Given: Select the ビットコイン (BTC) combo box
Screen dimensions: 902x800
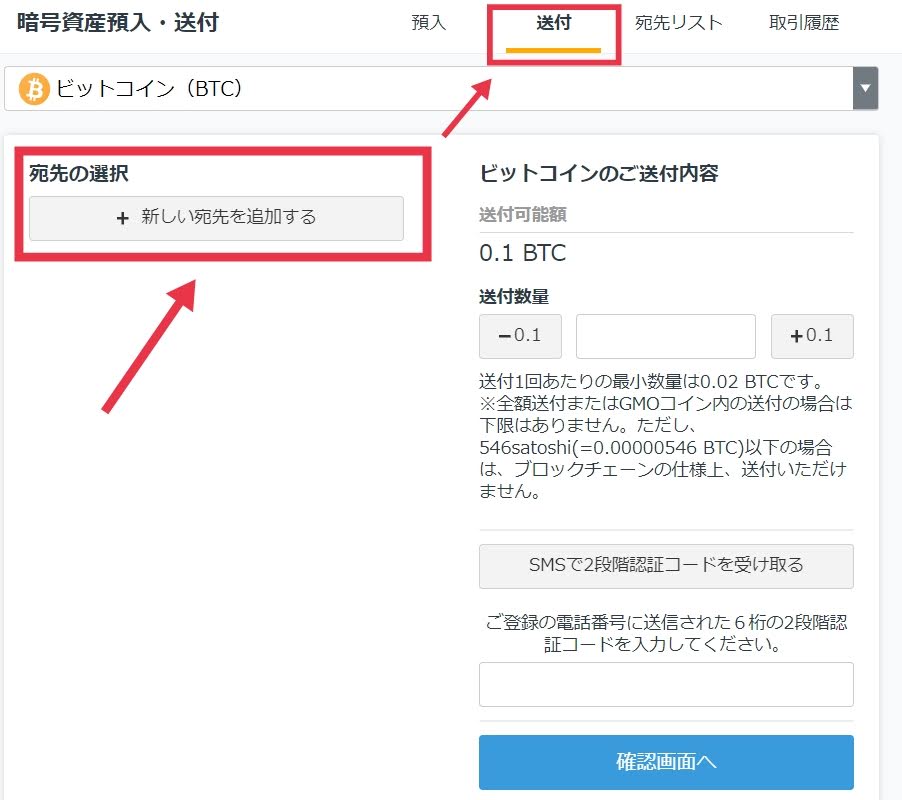Looking at the screenshot, I should click(441, 88).
